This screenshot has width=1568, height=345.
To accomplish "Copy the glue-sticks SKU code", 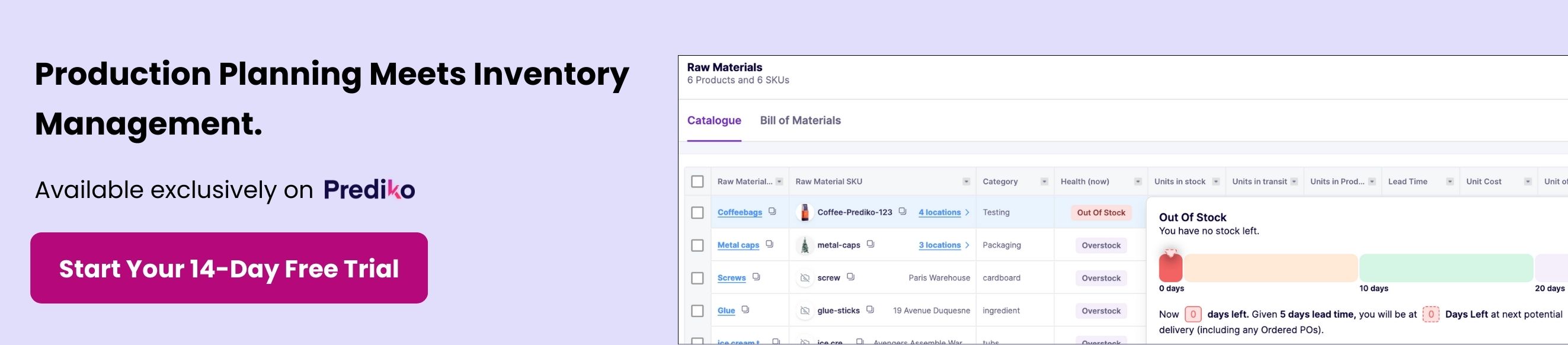I will [870, 309].
